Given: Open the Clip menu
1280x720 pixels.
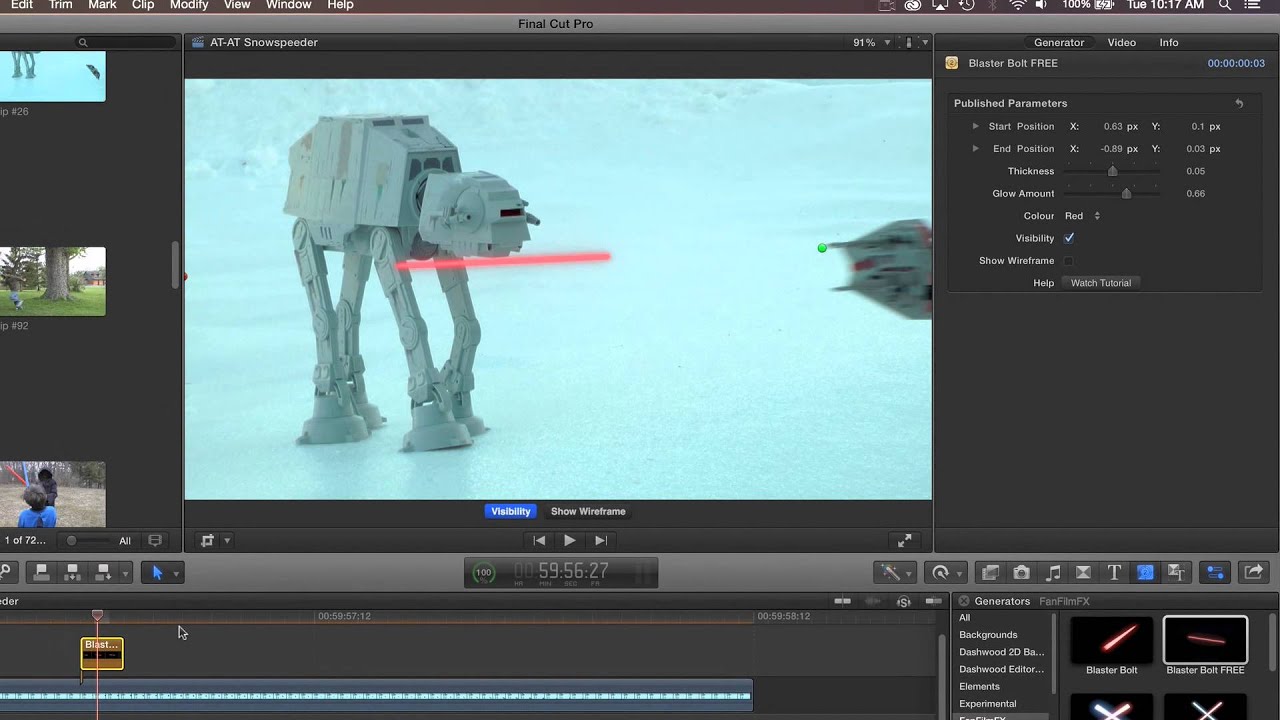Looking at the screenshot, I should point(143,5).
